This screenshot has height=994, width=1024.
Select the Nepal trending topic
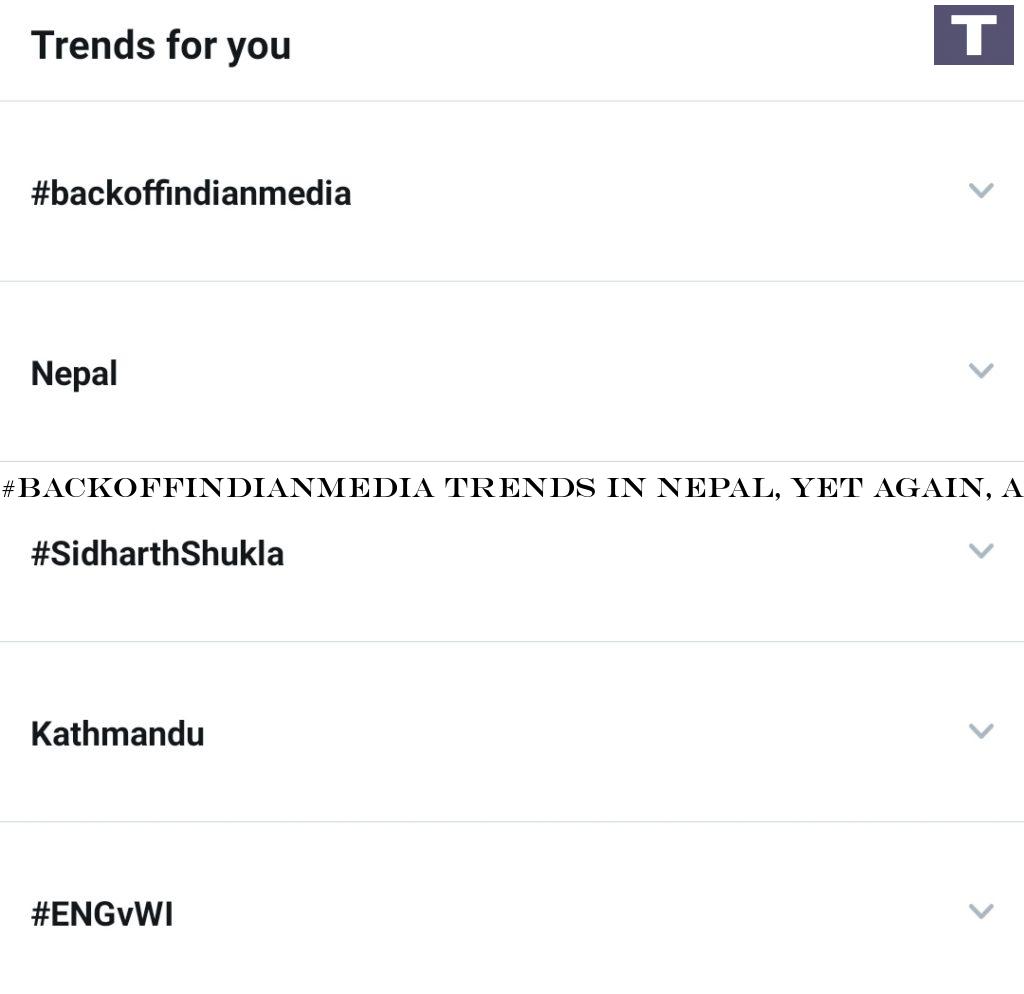[x=74, y=374]
